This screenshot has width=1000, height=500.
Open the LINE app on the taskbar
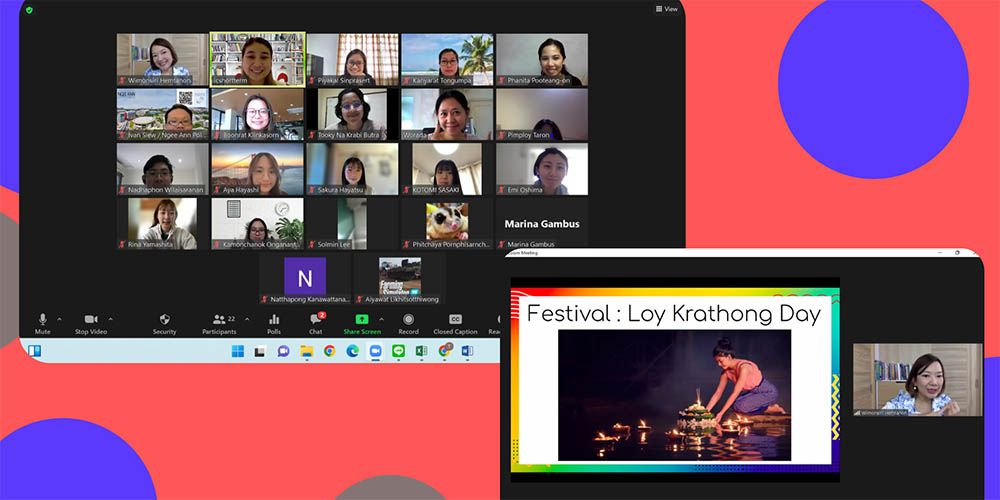click(x=399, y=351)
